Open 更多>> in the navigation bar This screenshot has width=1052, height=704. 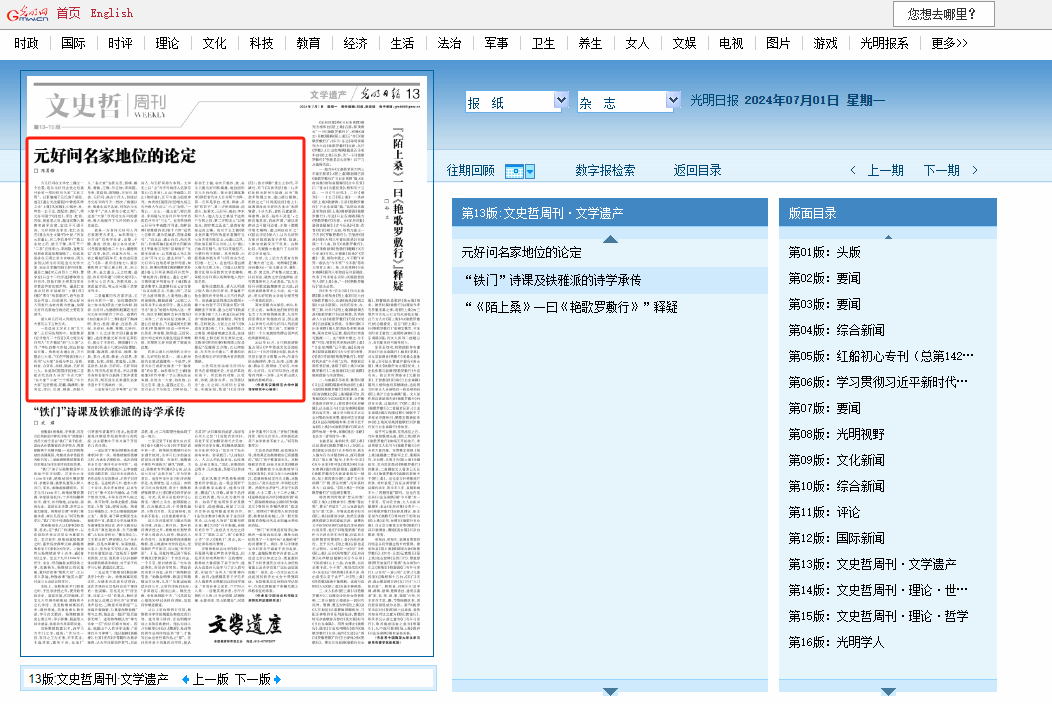click(x=949, y=43)
